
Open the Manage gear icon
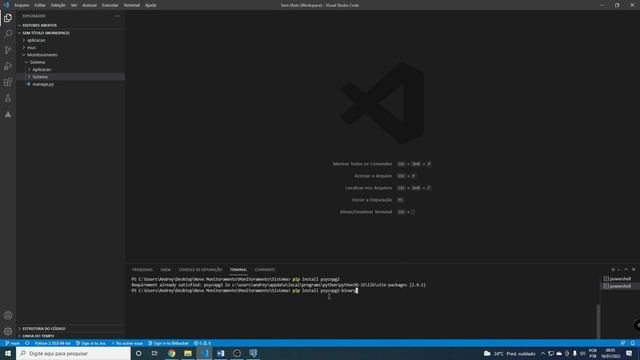(8, 331)
